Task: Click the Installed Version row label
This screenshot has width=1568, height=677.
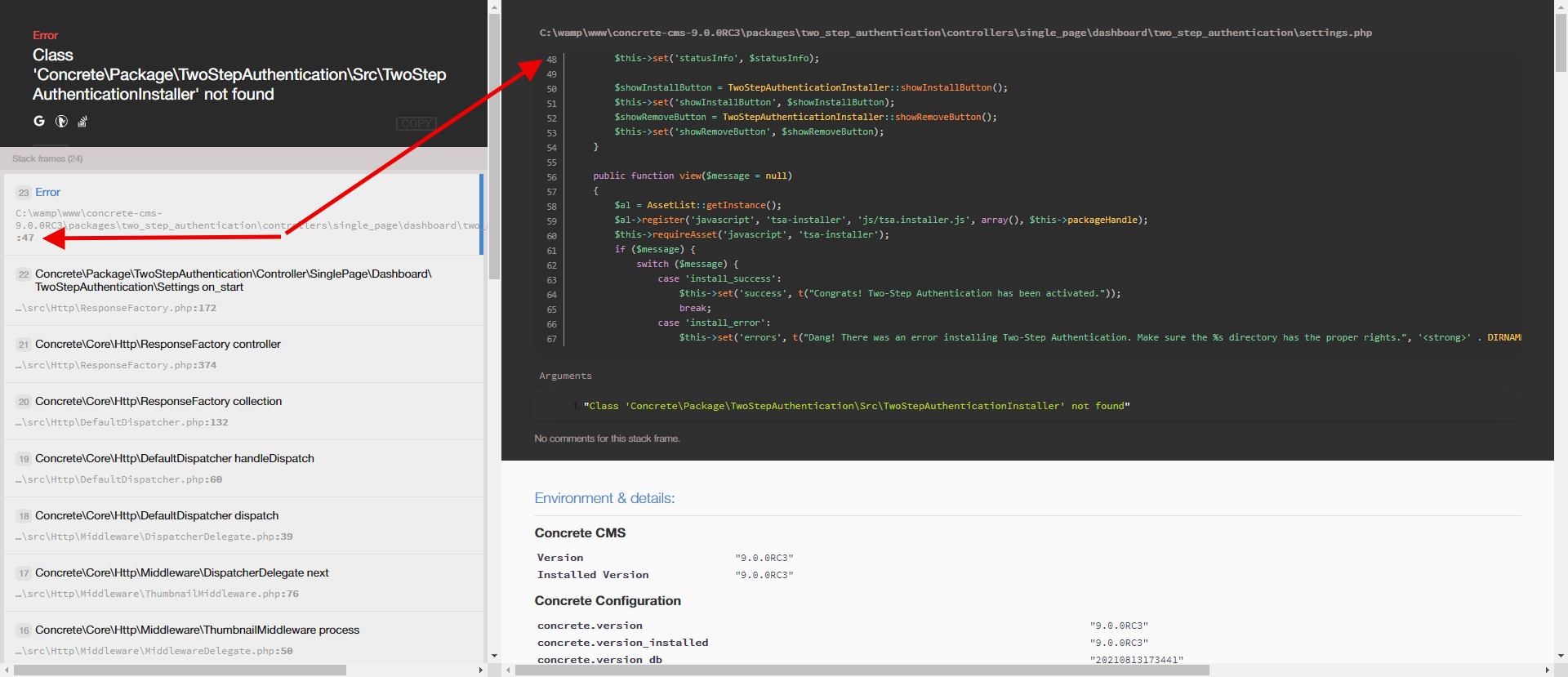Action: 593,575
